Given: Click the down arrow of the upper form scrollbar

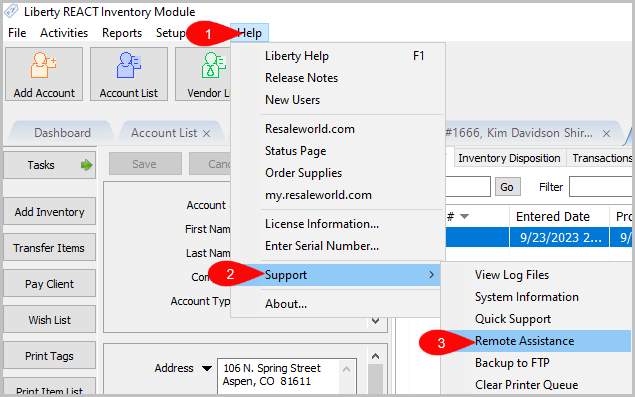Looking at the screenshot, I should pyautogui.click(x=375, y=321).
